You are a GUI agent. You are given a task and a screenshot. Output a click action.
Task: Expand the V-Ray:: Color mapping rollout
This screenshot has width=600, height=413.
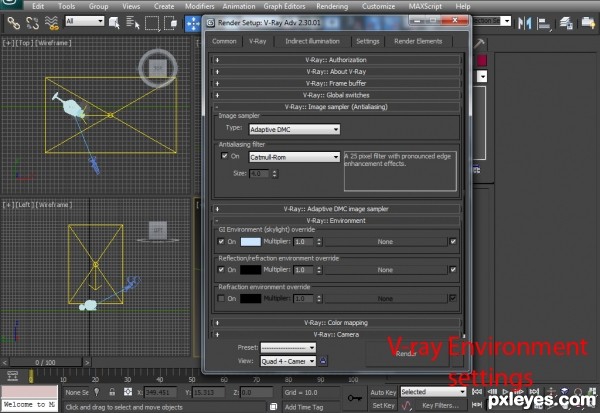[x=336, y=322]
